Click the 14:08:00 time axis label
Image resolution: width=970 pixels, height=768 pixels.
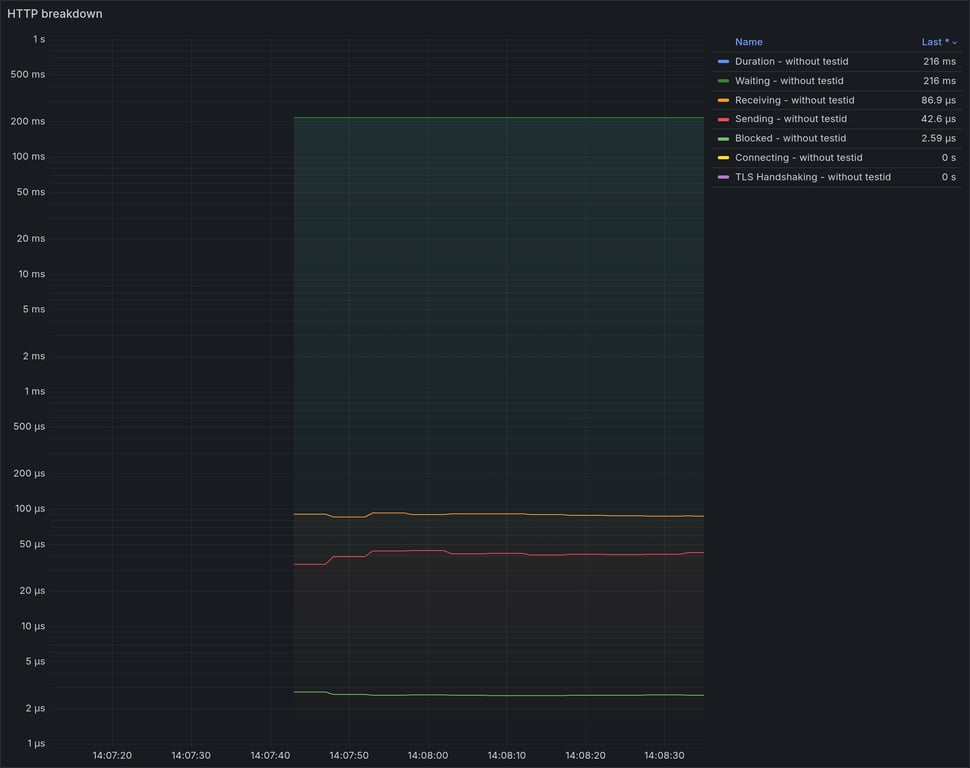pos(427,755)
